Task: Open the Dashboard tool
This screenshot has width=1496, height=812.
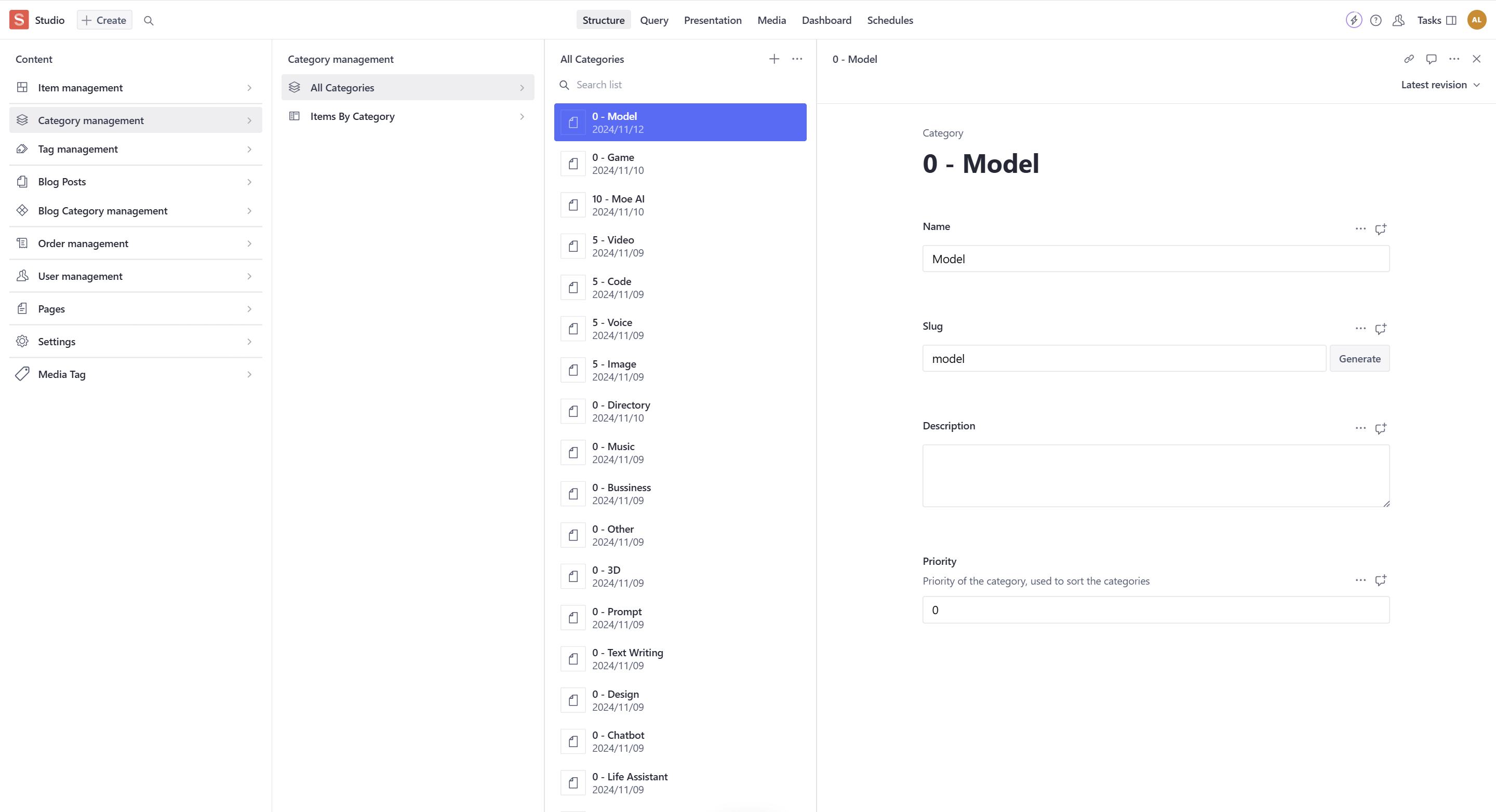Action: point(826,20)
